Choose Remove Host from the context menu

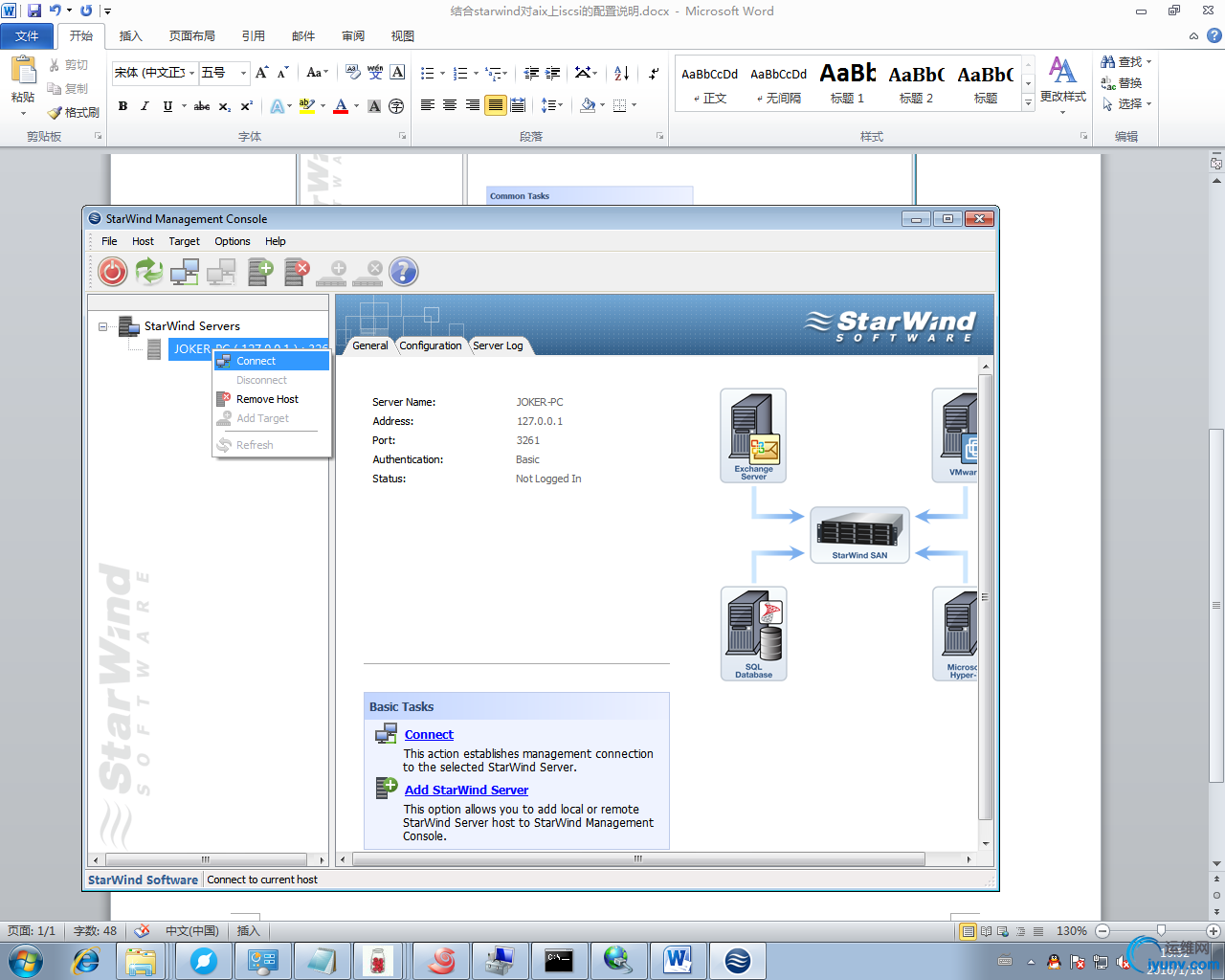[272, 399]
